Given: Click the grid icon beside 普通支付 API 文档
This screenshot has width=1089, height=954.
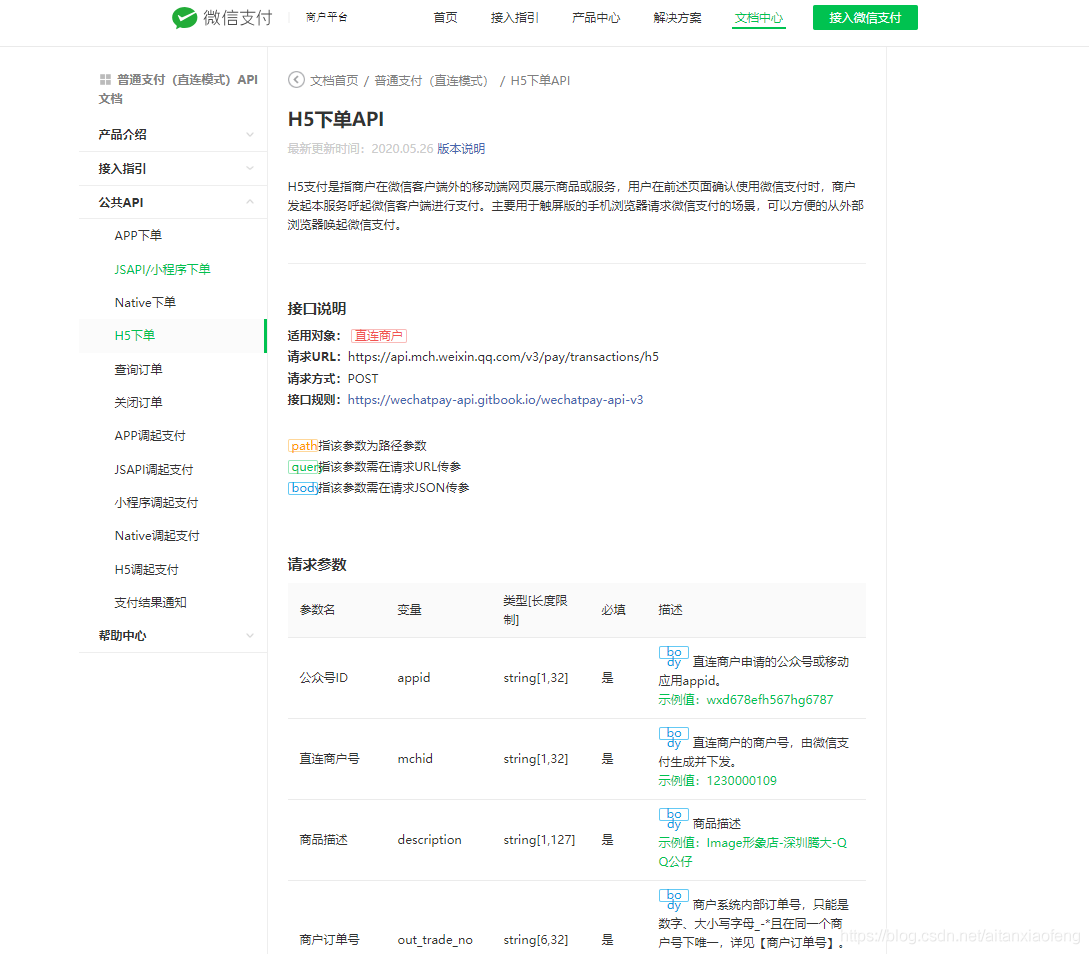Looking at the screenshot, I should click(106, 79).
